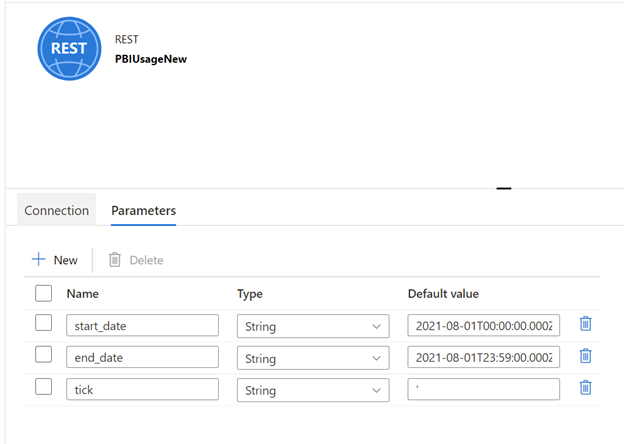Open Type dropdown for end_date
The width and height of the screenshot is (624, 444).
pos(313,358)
